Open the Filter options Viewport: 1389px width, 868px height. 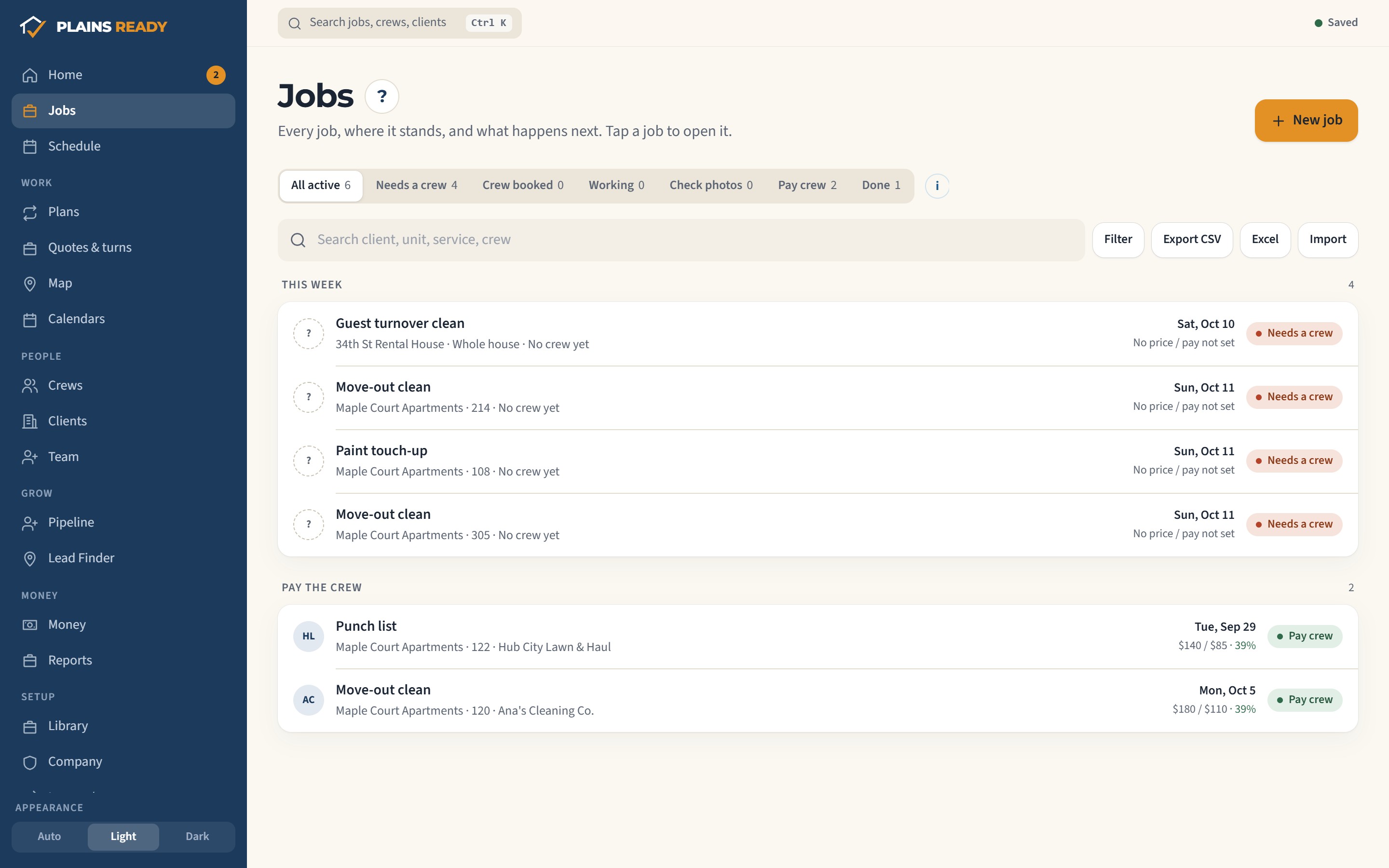[1117, 240]
